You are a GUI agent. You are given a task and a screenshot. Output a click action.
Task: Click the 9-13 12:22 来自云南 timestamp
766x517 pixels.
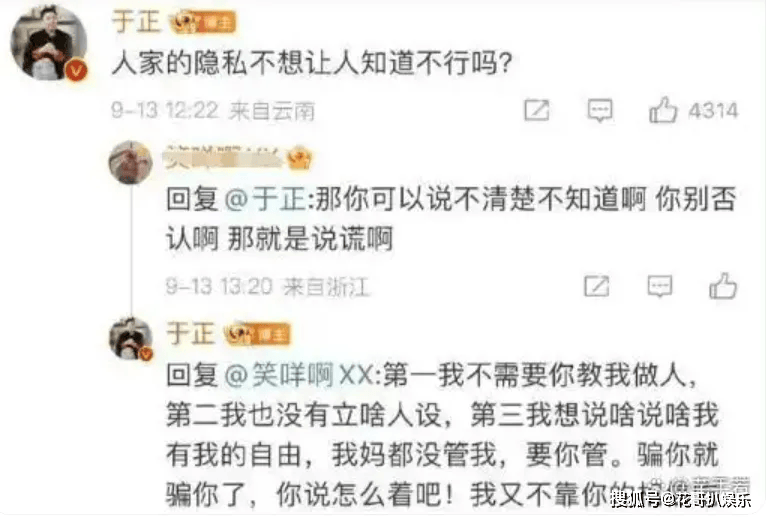(x=213, y=111)
